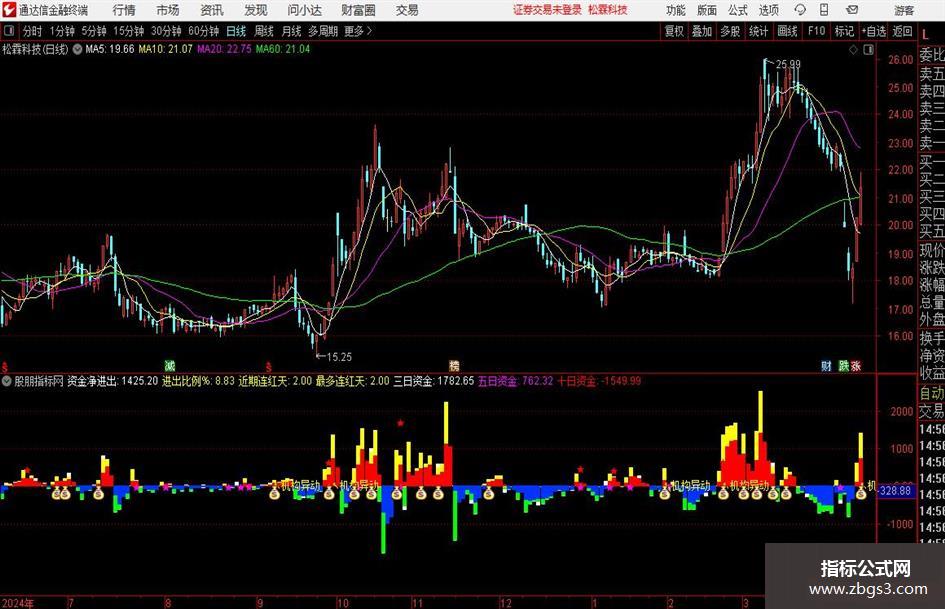
Task: Select the 多周期 multi-period tab
Action: coord(323,31)
